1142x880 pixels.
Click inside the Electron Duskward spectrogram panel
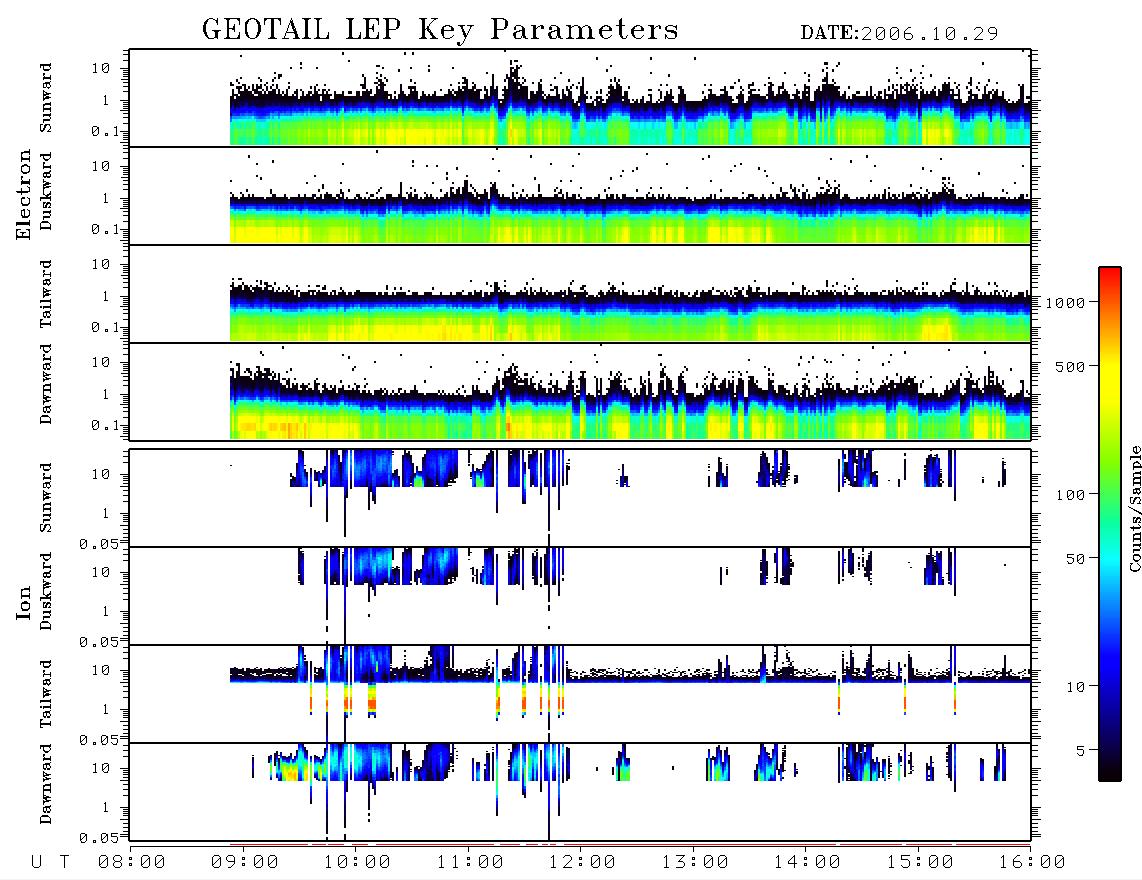[580, 195]
